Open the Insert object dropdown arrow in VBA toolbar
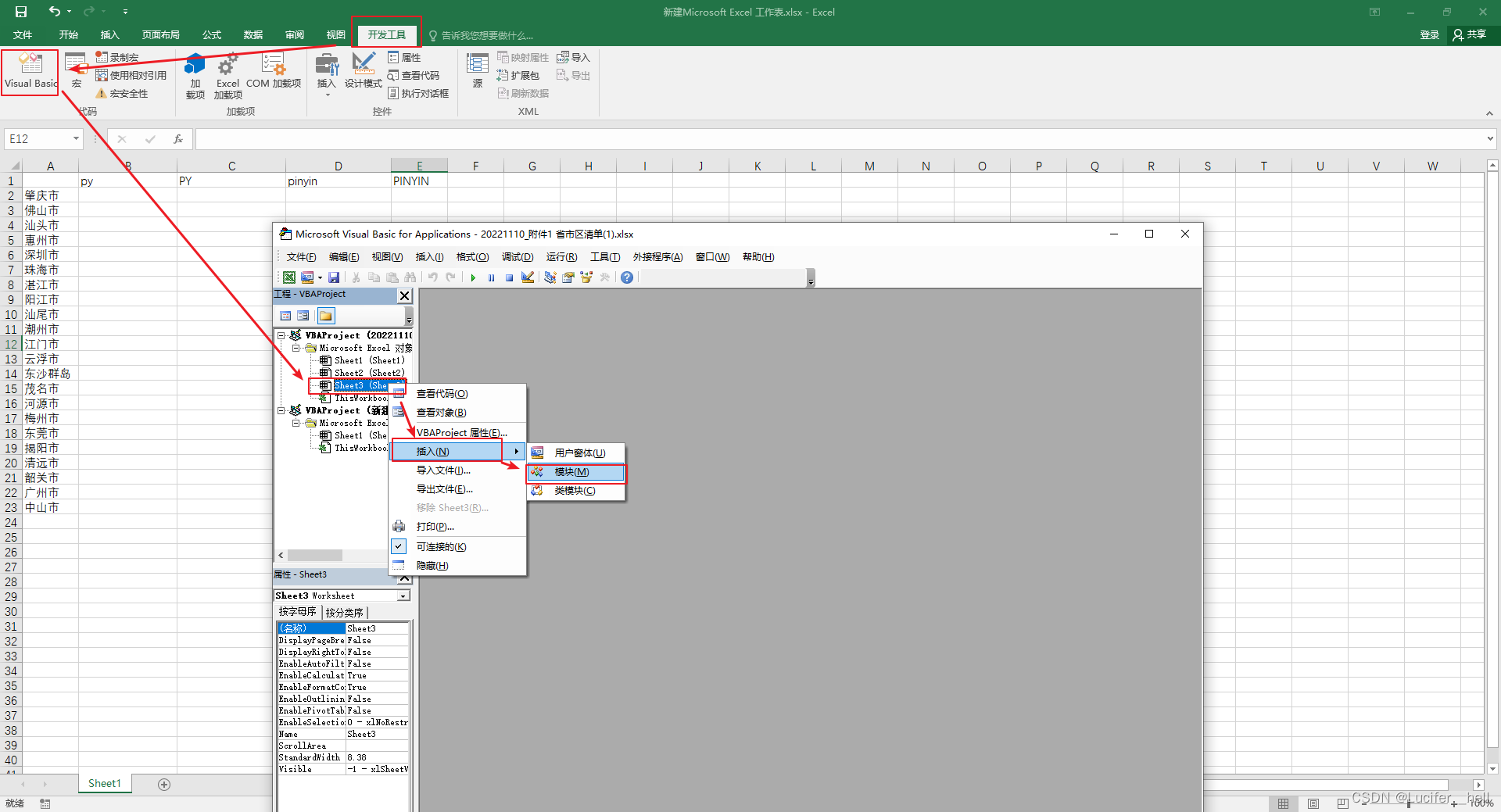The image size is (1501, 812). [x=320, y=277]
